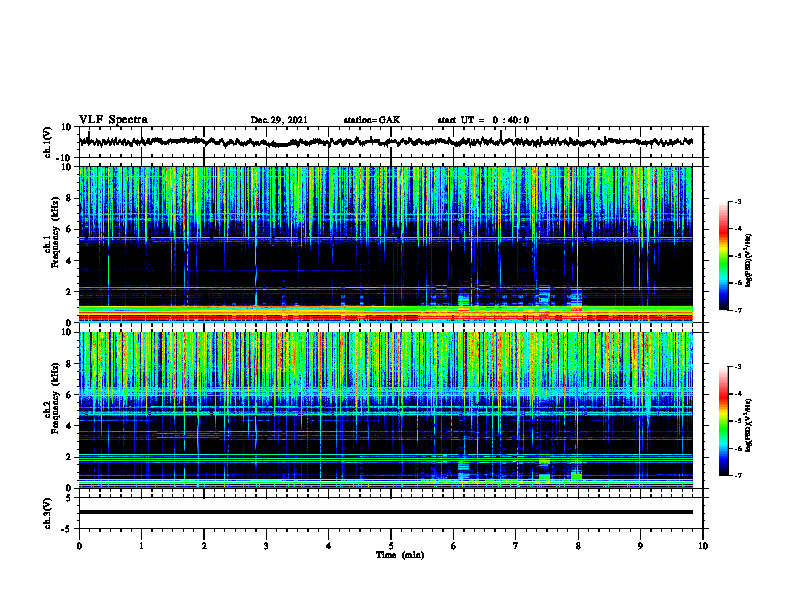This screenshot has width=792, height=612.
Task: Click the "ch.3(V)" axis label
Action: (x=48, y=513)
